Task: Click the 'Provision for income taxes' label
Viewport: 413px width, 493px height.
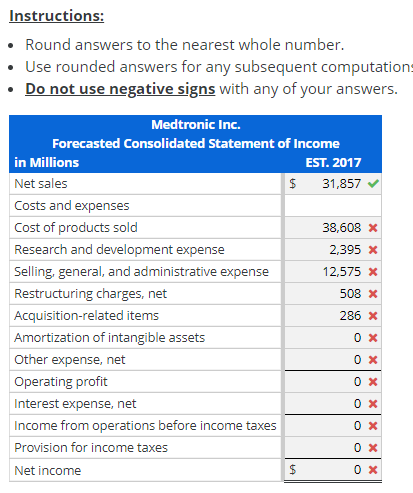Action: click(91, 448)
